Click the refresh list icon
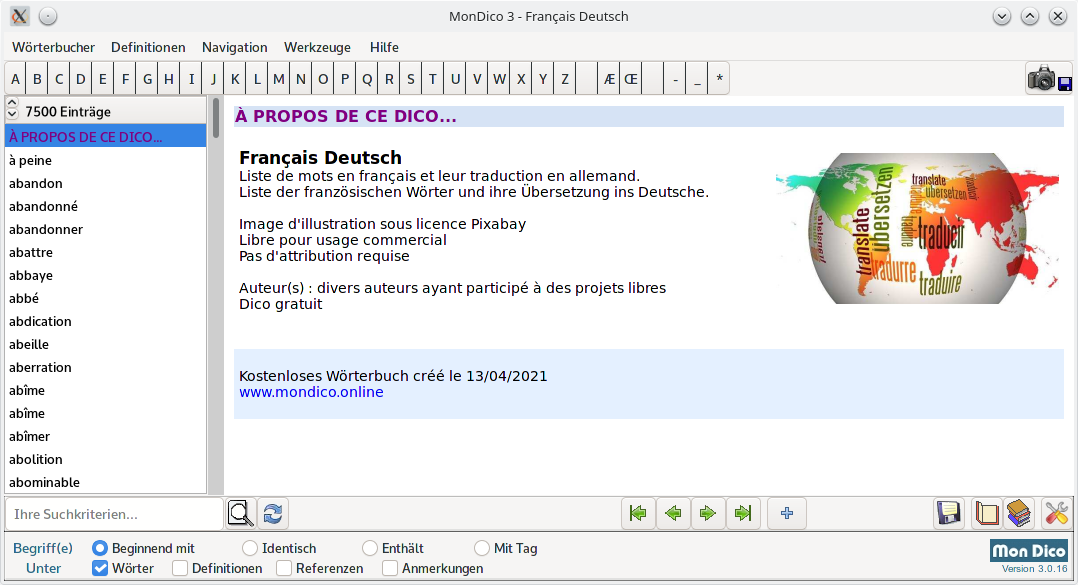Viewport: 1078px width, 585px height. click(273, 514)
